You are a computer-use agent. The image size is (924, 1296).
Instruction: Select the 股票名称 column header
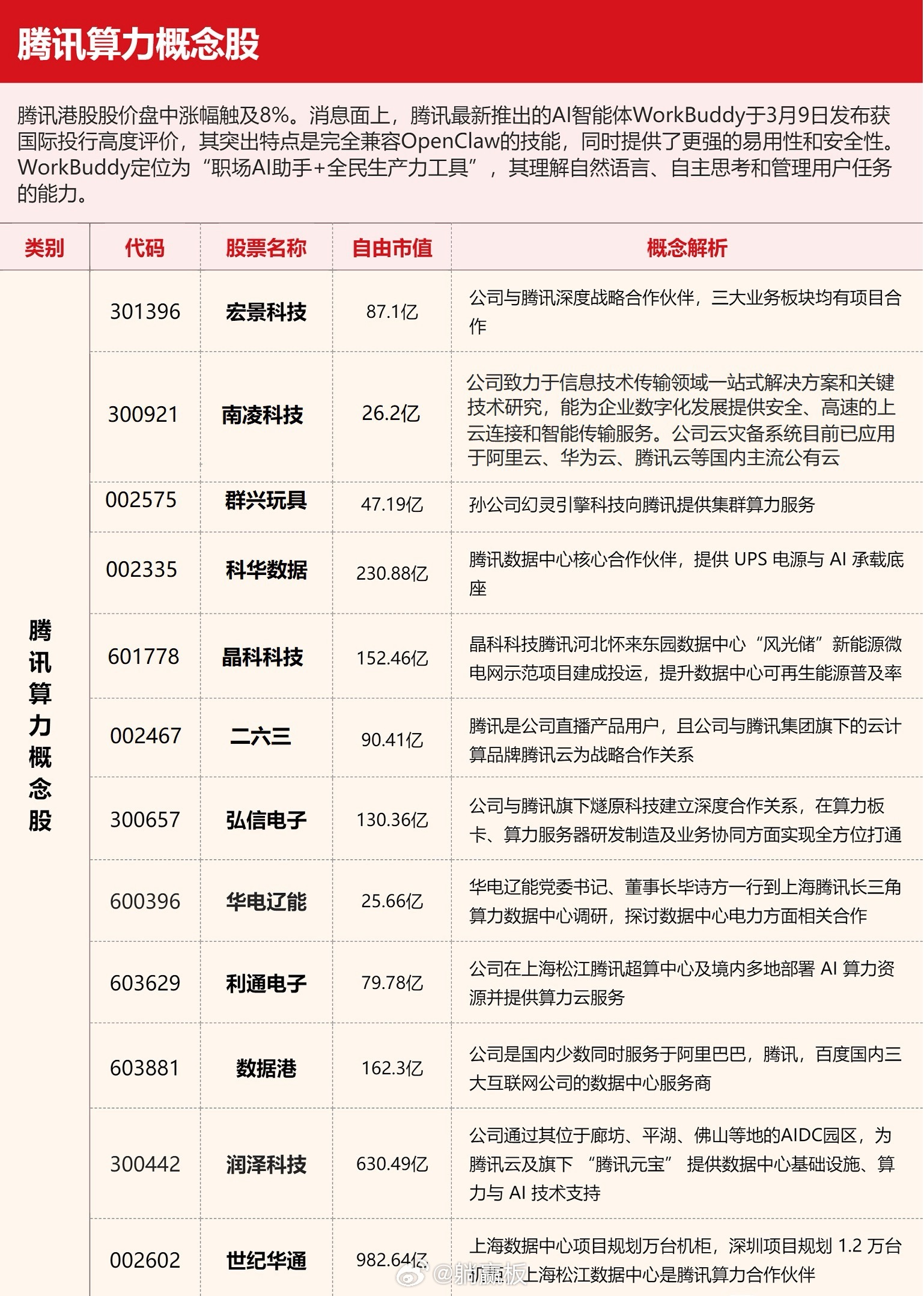(266, 248)
